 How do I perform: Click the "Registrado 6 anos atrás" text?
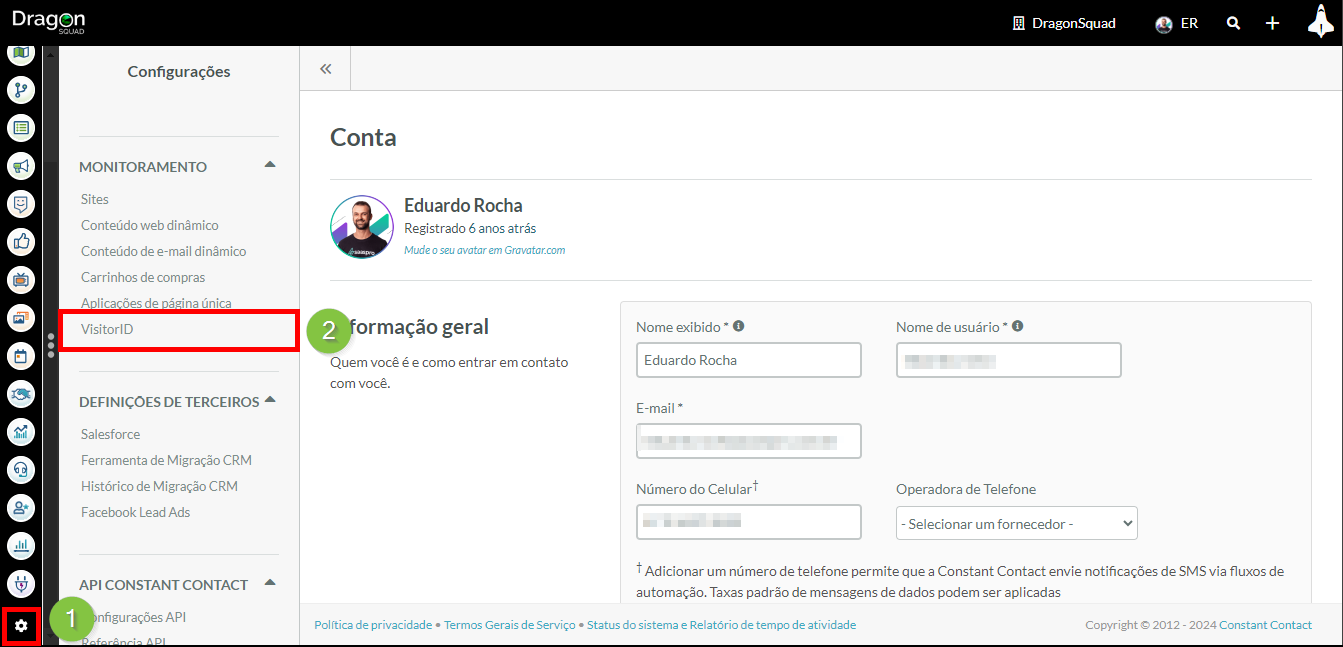tap(470, 228)
